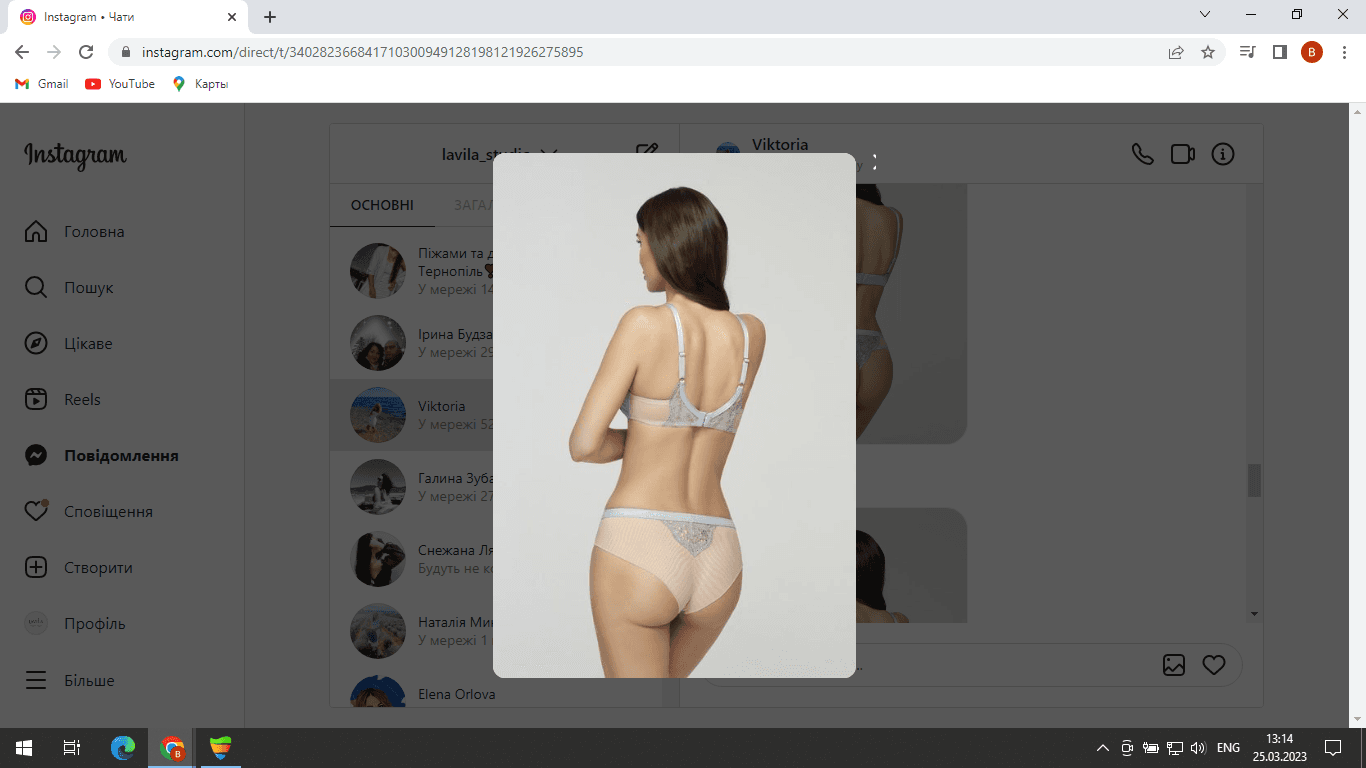Screen dimensions: 1366x768
Task: Click Створити to make a new post
Action: [x=78, y=568]
